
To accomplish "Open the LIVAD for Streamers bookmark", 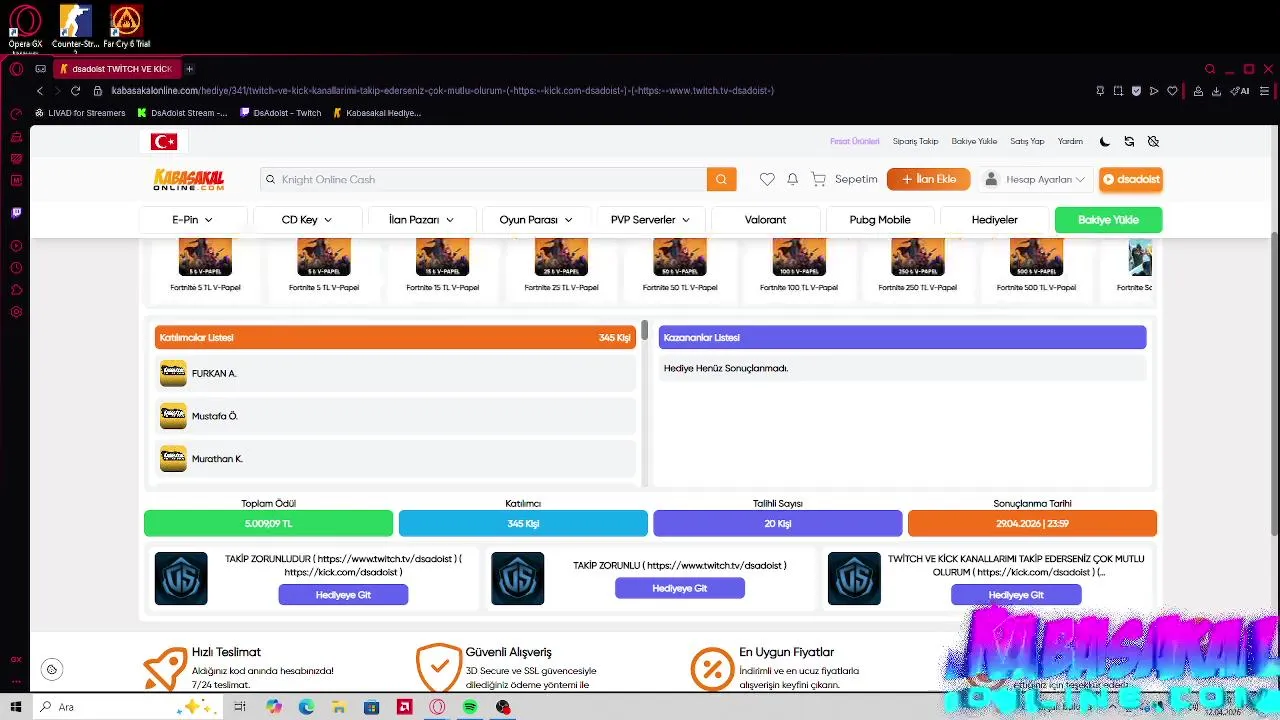I will [x=80, y=113].
